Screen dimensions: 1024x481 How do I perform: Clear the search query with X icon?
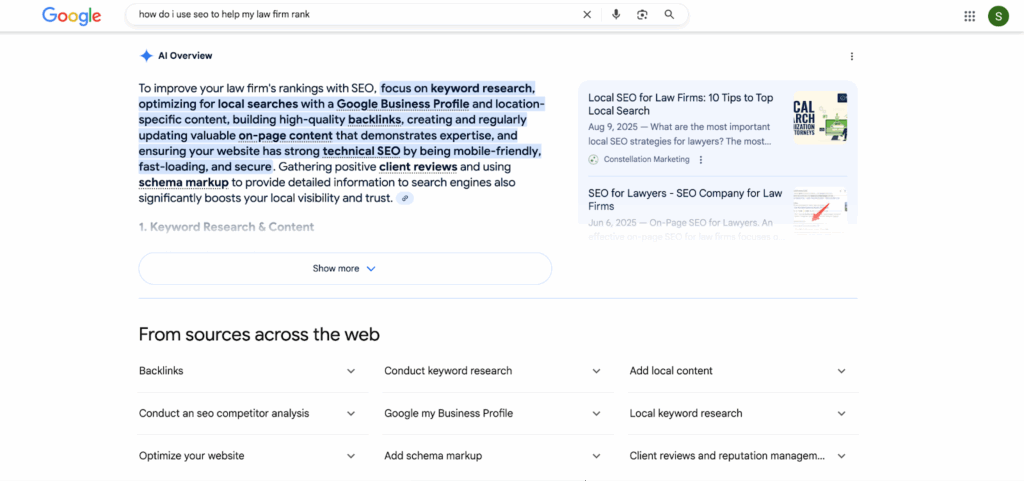tap(587, 14)
